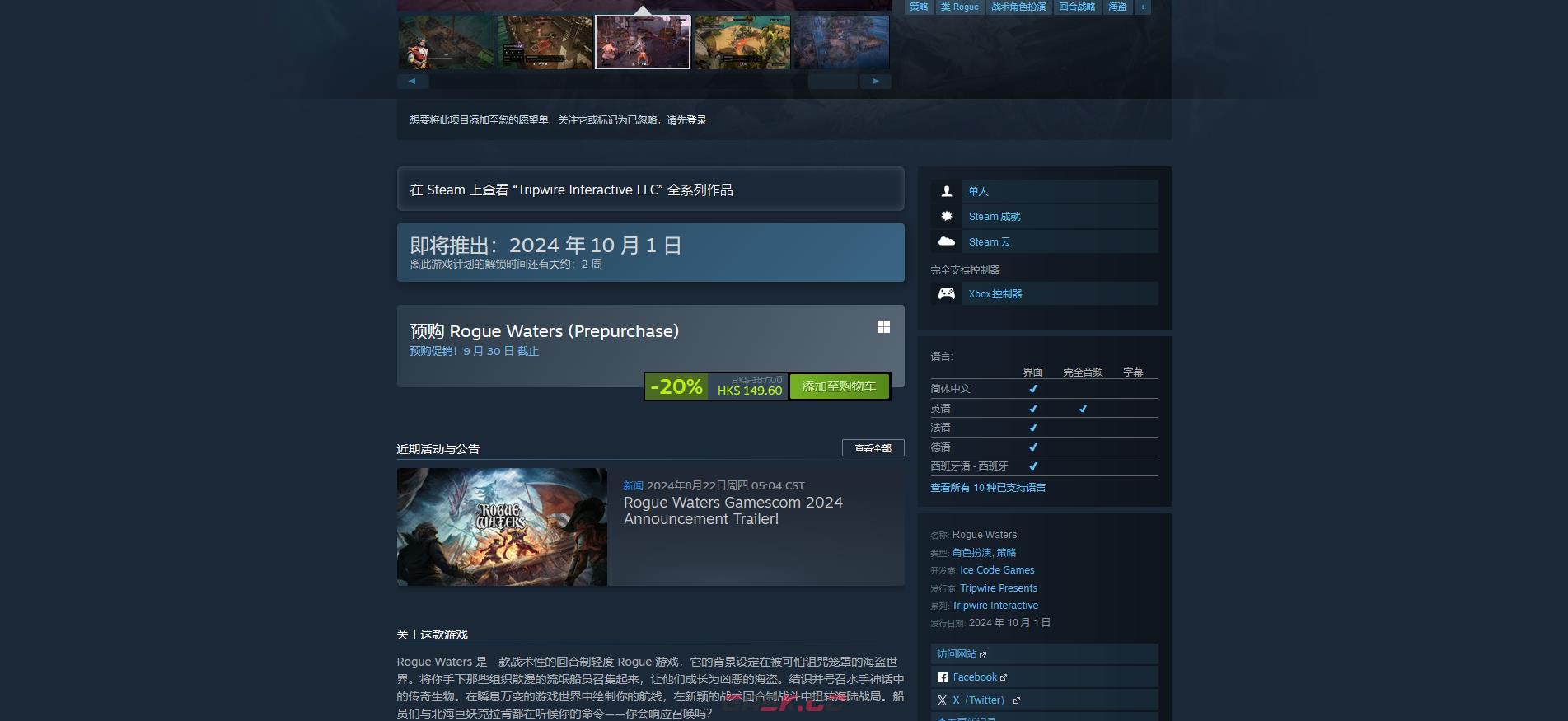Open the 回合战略 tag

[1077, 7]
